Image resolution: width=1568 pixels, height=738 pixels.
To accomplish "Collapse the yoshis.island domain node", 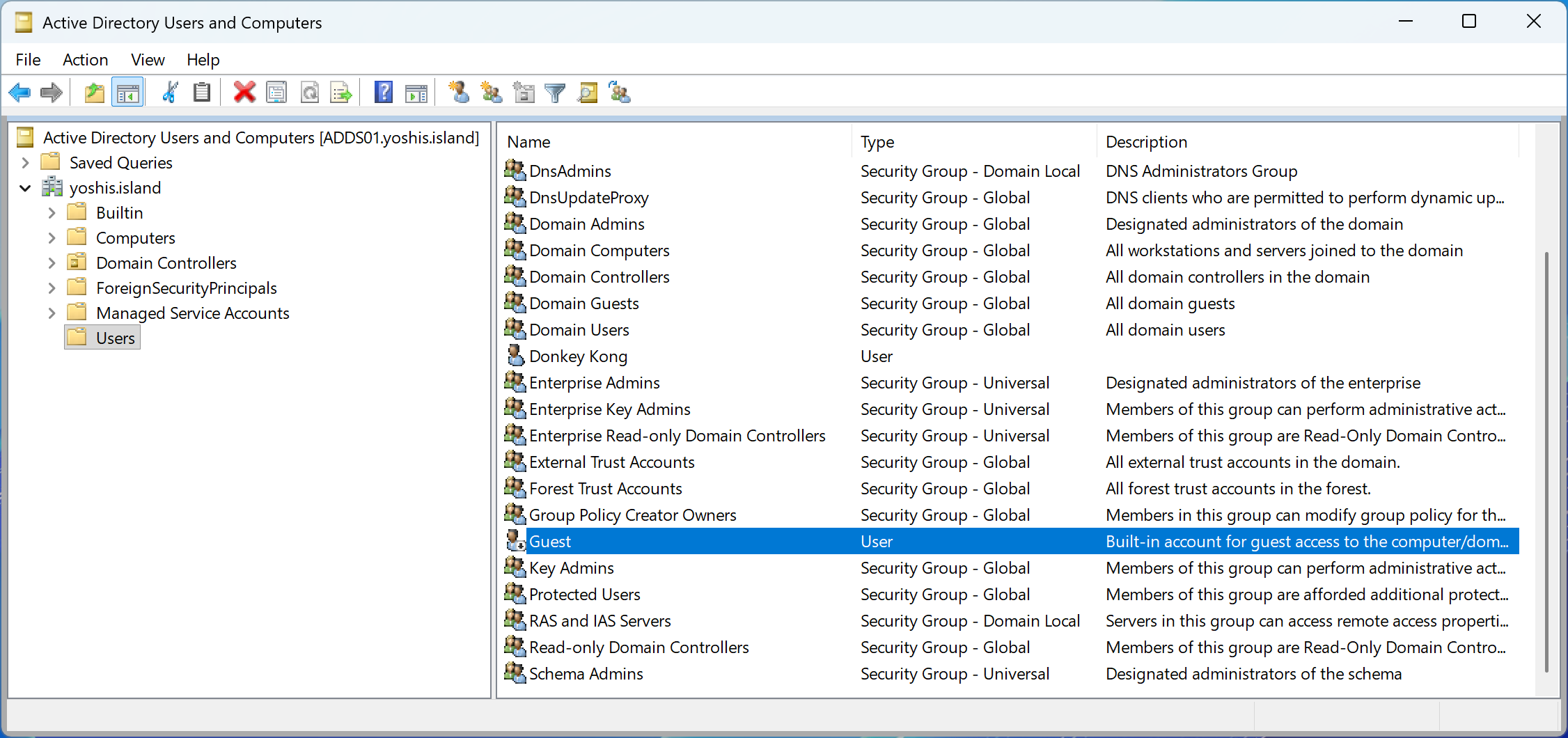I will 26,188.
